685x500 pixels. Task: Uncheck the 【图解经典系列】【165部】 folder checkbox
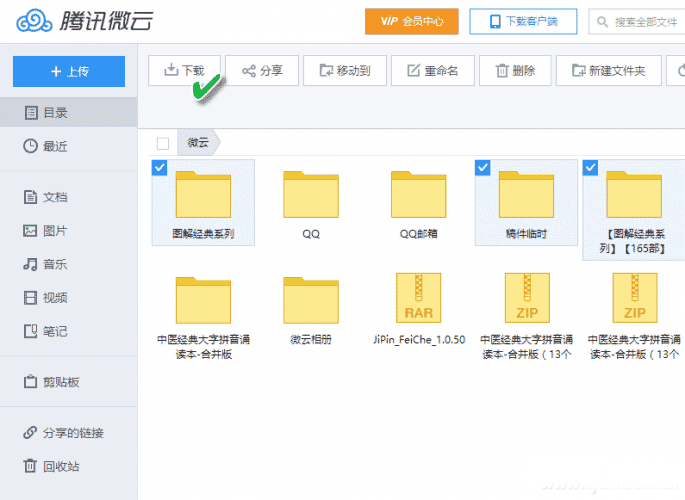(591, 167)
